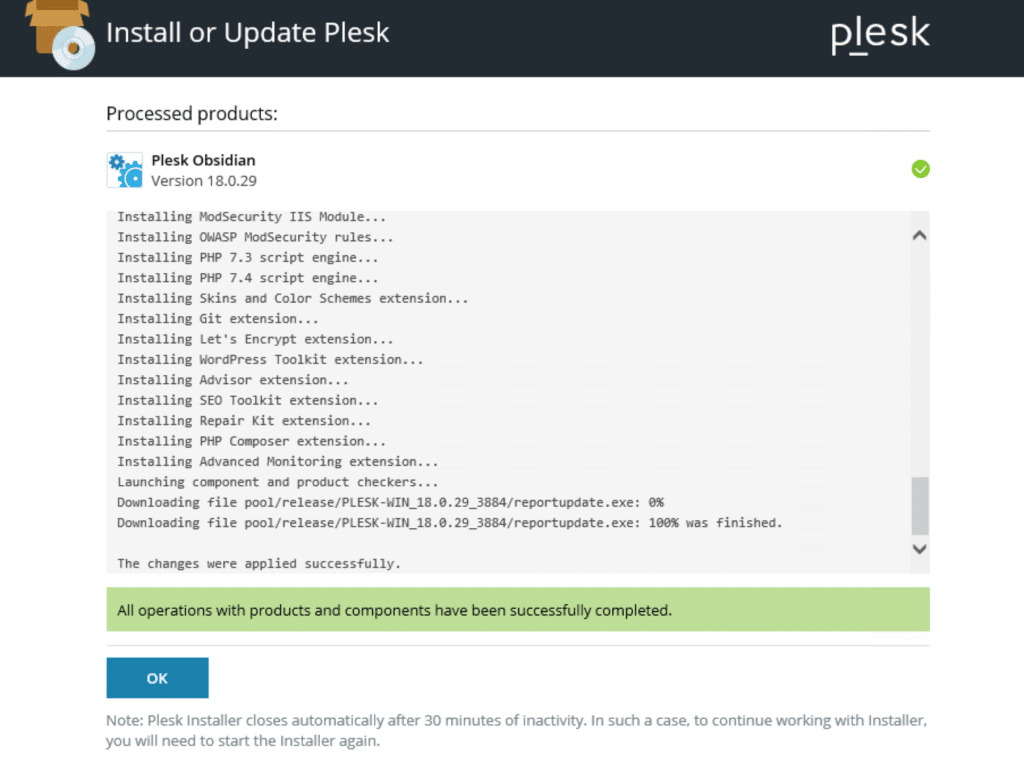Click the scroll-up arrow on the log panel
The image size is (1024, 772).
(918, 234)
